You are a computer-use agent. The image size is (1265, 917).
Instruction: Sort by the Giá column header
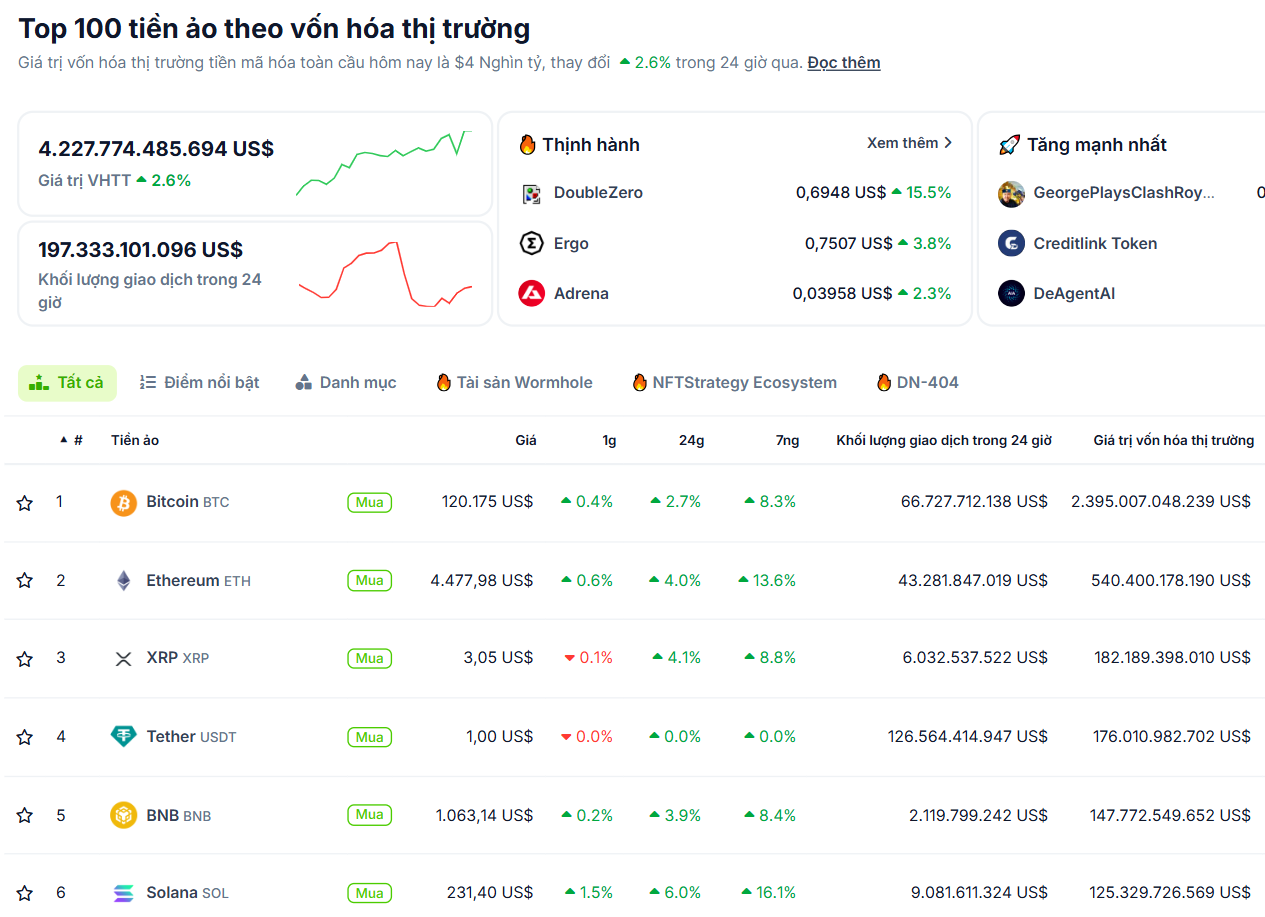pos(525,439)
